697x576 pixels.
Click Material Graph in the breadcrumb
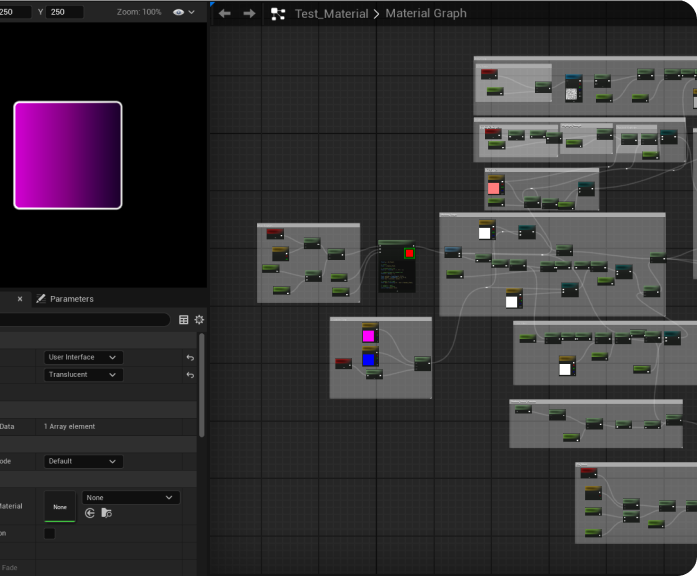coord(426,14)
